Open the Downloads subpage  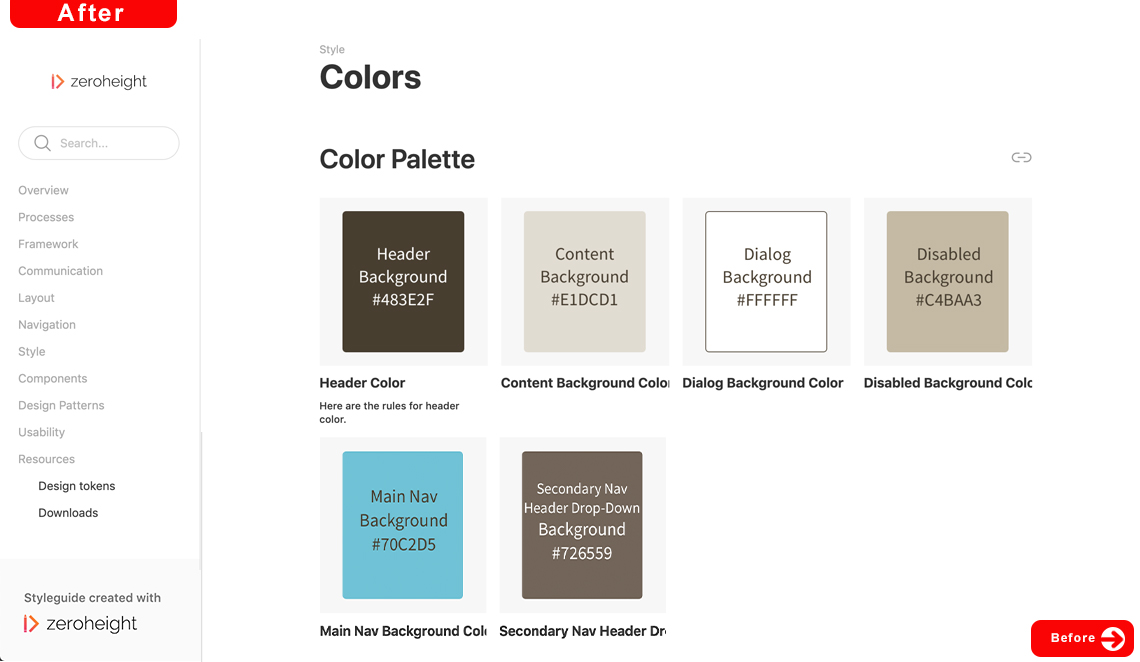click(68, 513)
